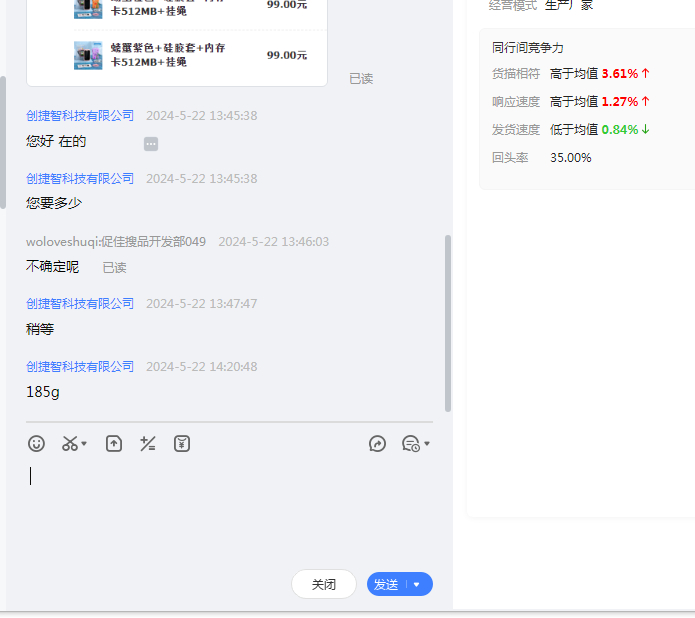Screen dimensions: 695x618
Task: Click the ellipsis icon beside 您好 在的
Action: (151, 144)
